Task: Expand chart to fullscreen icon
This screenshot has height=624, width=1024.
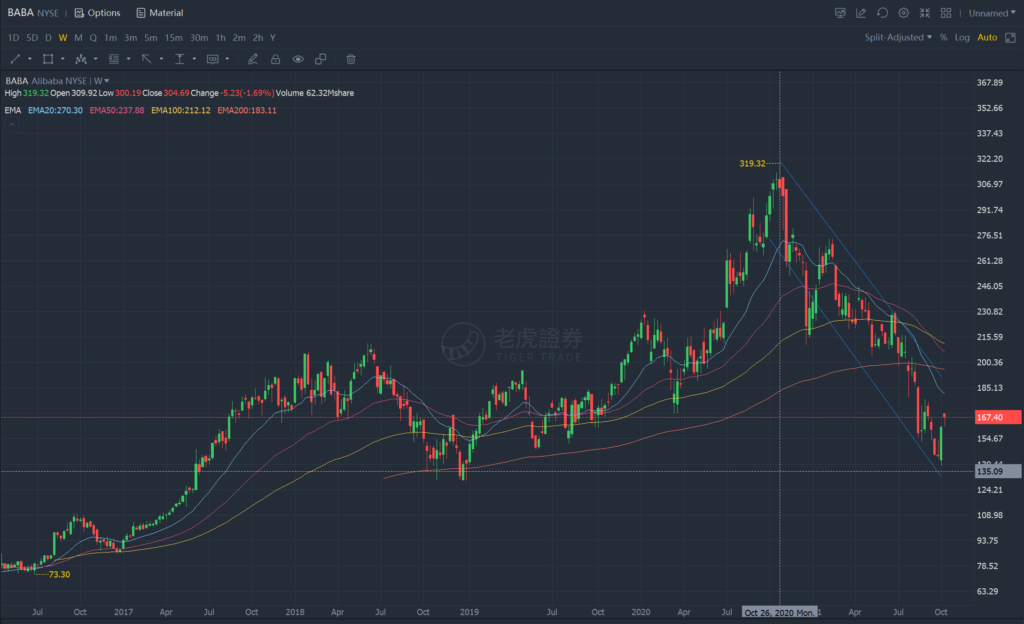Action: pyautogui.click(x=1010, y=38)
